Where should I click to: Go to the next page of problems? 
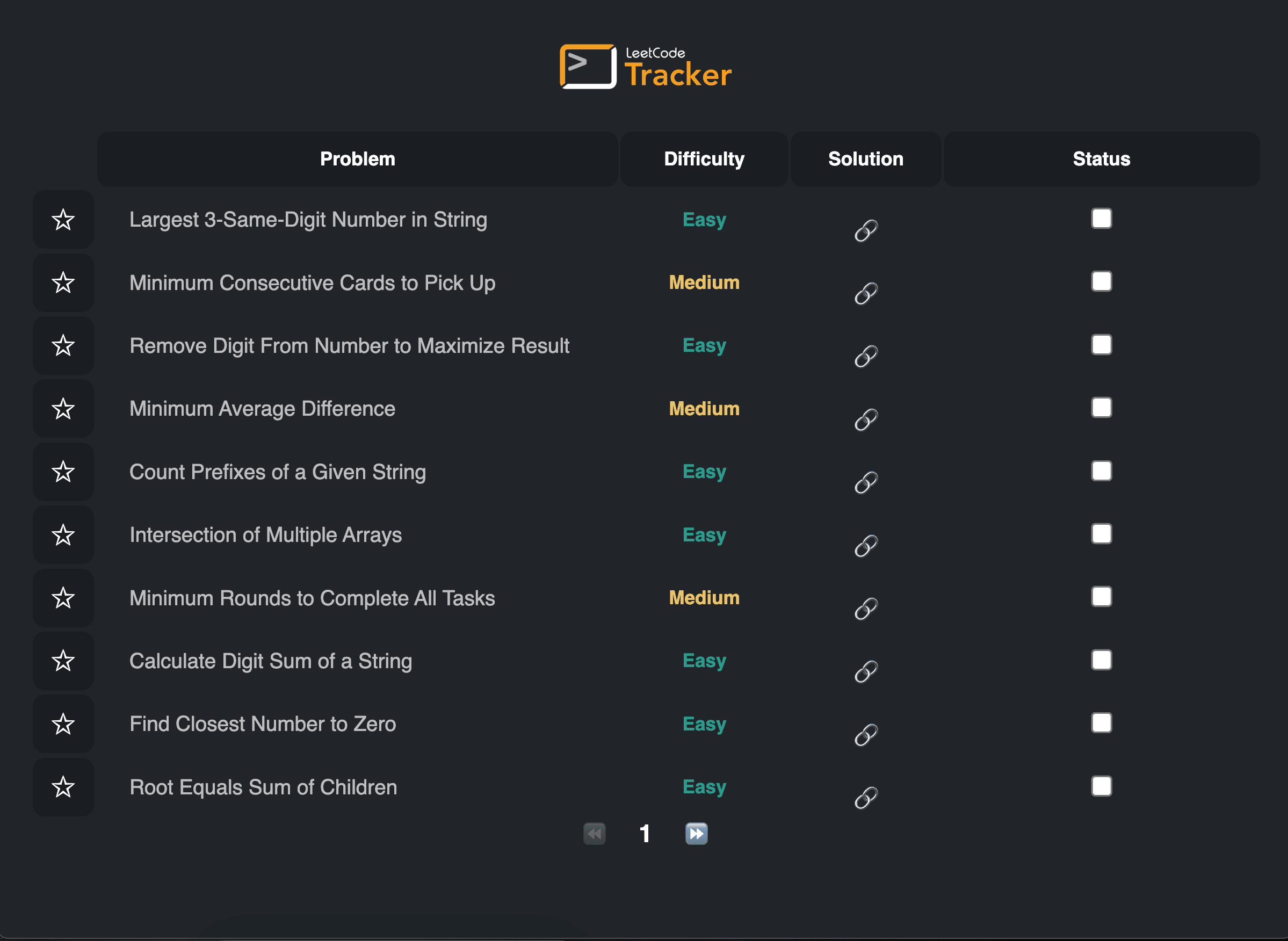coord(696,834)
